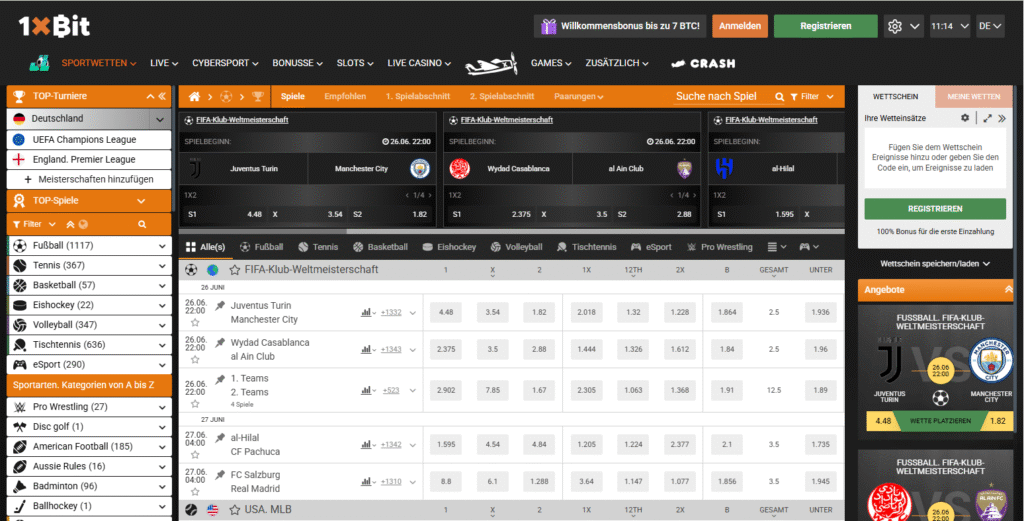Pin the 1. Teams vs 2. Teams row
1024x521 pixels.
pyautogui.click(x=220, y=379)
